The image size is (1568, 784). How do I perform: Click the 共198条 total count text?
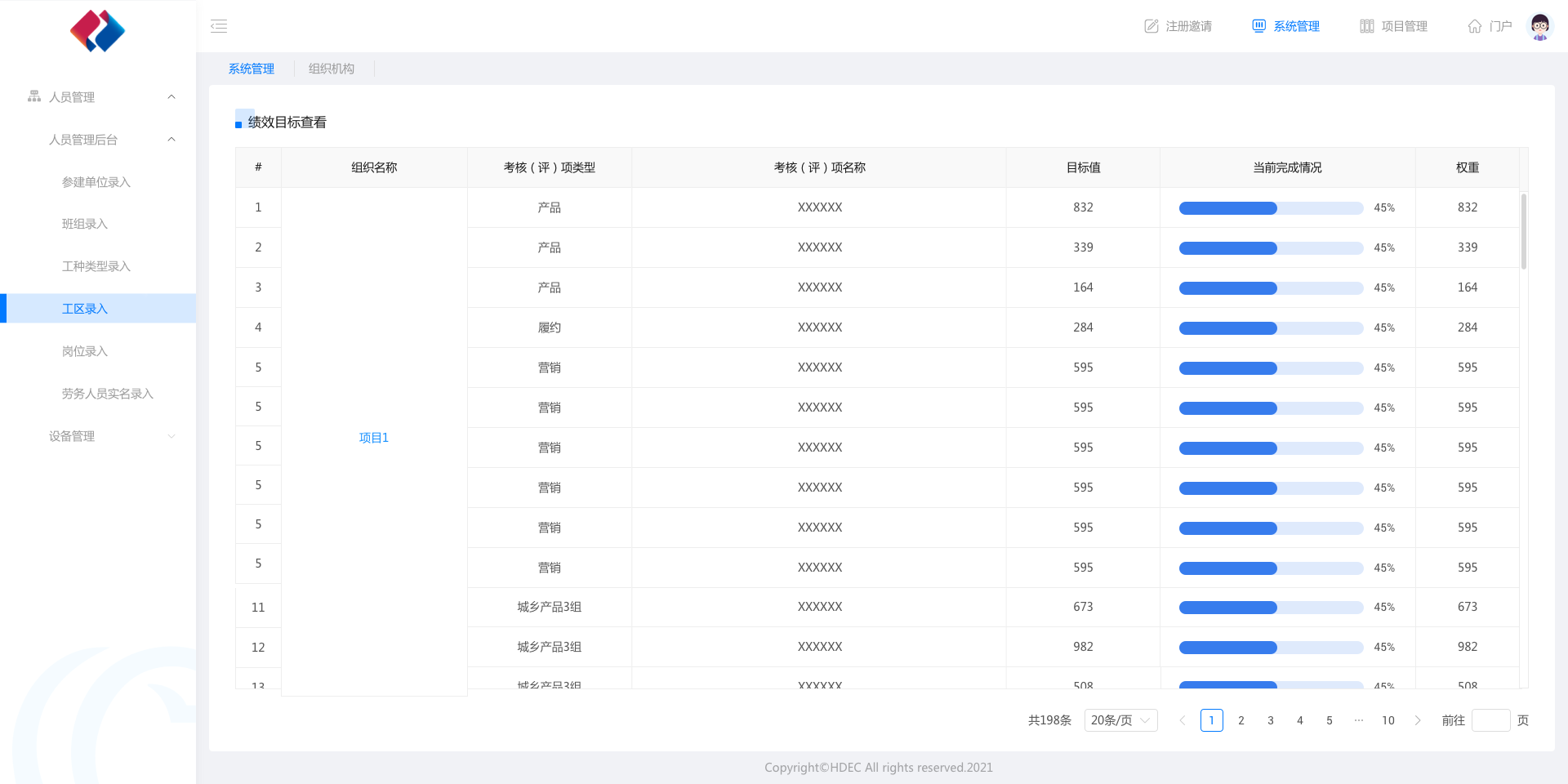[x=1050, y=720]
